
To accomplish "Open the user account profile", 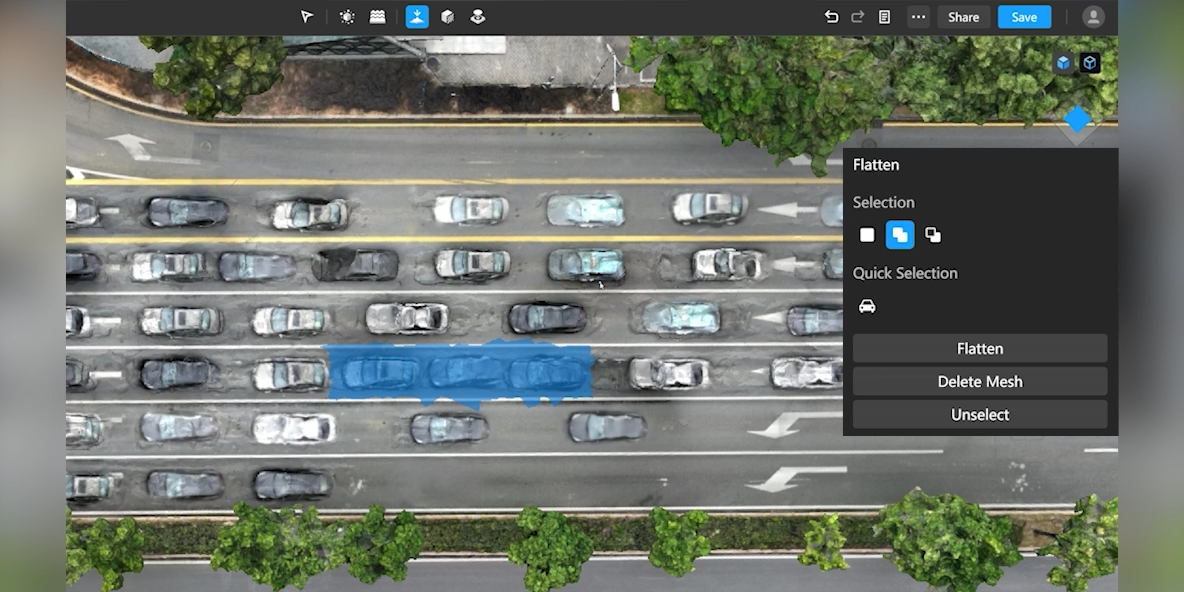I will coord(1093,17).
